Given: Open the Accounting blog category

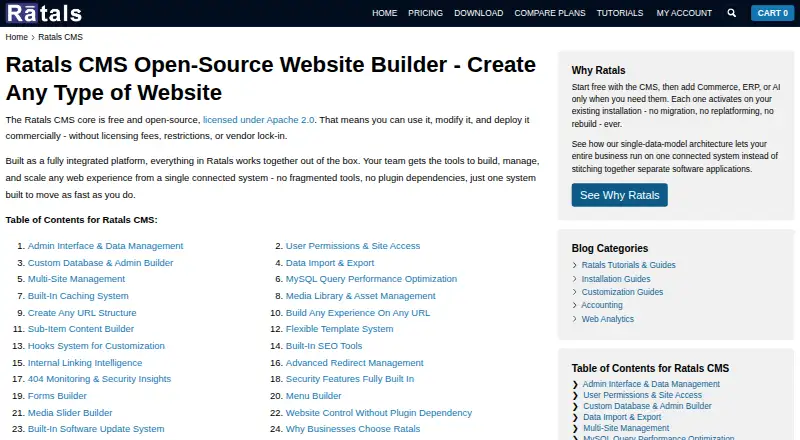Looking at the screenshot, I should 602,305.
